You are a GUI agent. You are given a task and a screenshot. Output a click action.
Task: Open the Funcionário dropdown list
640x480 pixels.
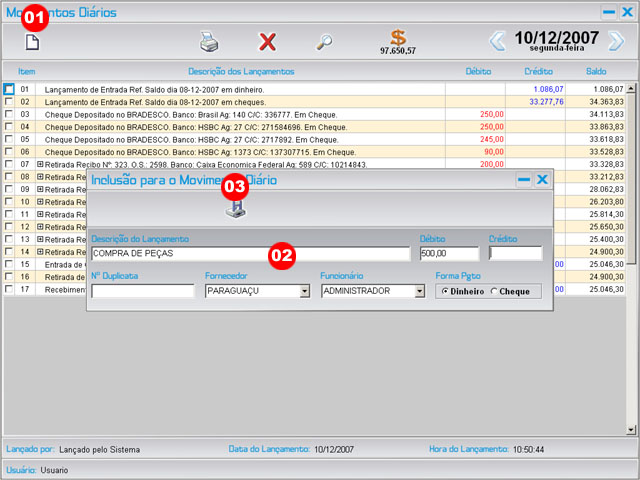(x=419, y=291)
